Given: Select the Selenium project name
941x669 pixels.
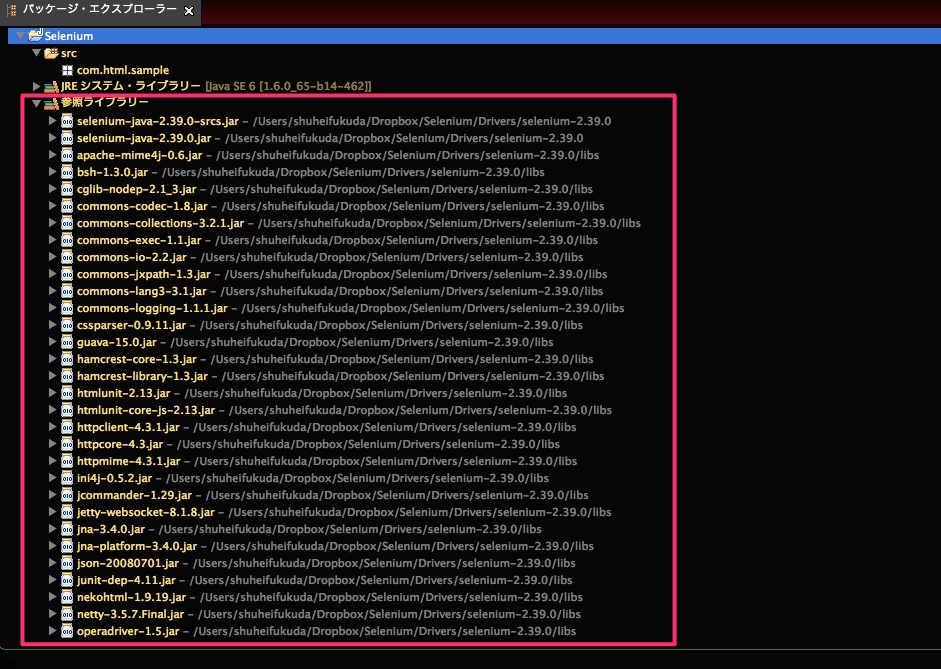Looking at the screenshot, I should pos(69,36).
